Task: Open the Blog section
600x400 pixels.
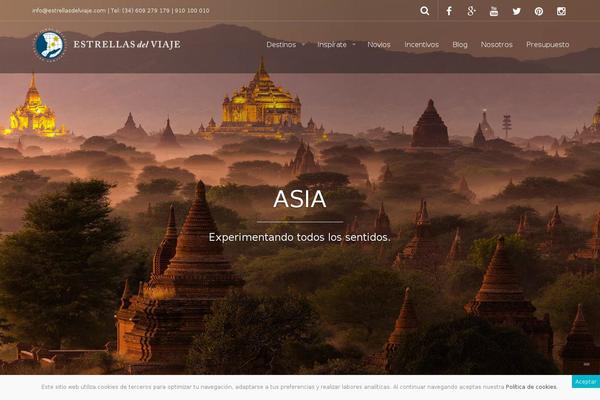Action: (460, 45)
